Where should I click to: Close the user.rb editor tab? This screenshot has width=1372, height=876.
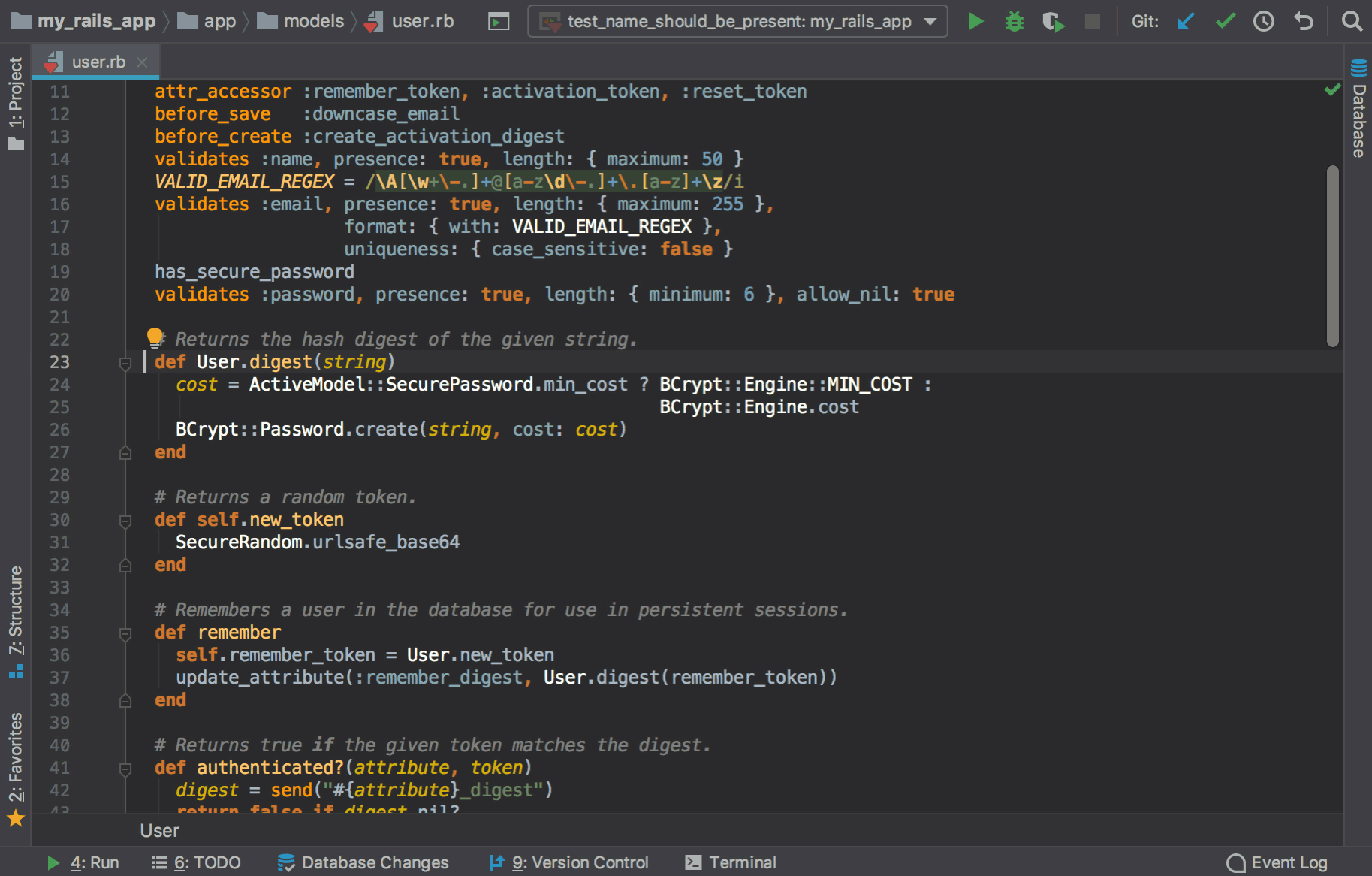(x=142, y=62)
